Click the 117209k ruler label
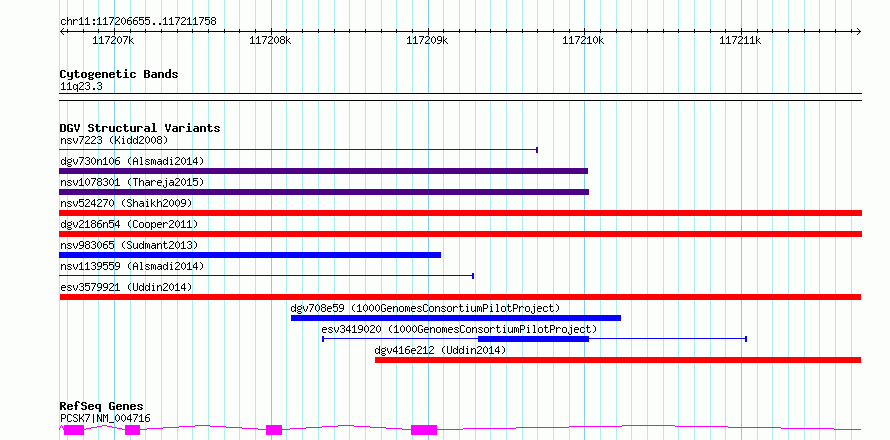 pos(427,40)
